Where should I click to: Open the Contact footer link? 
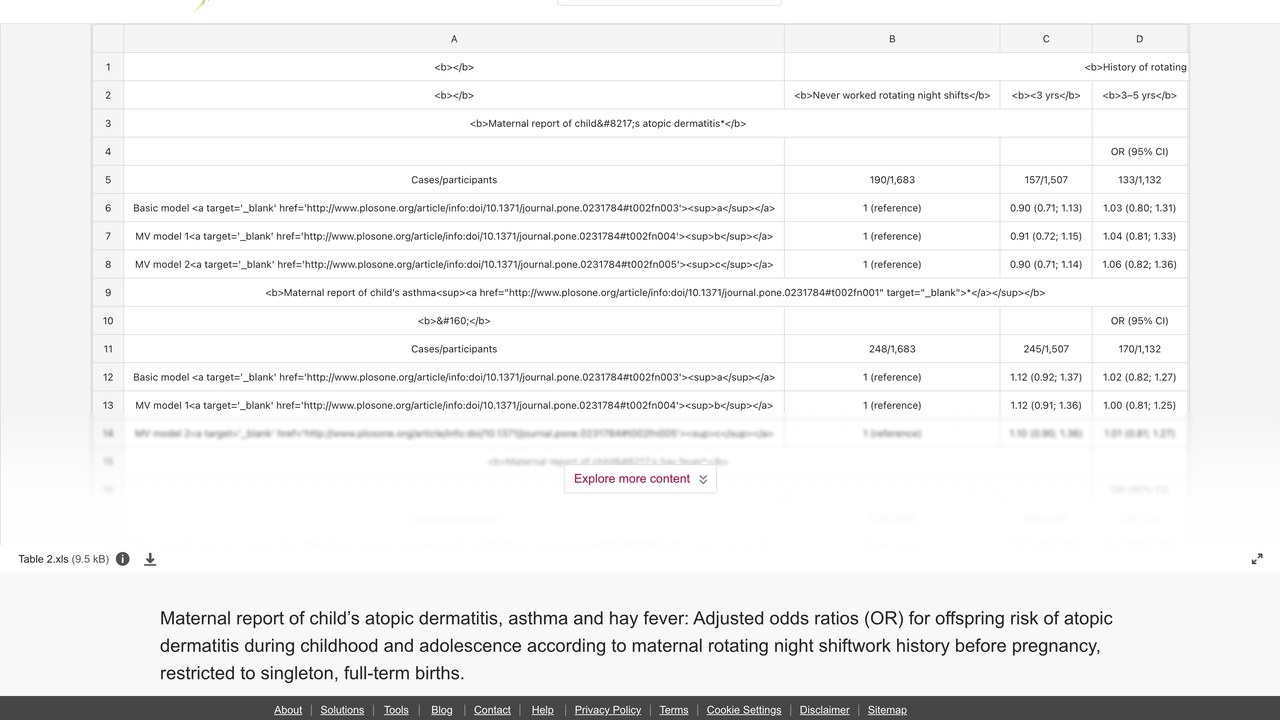[x=492, y=710]
